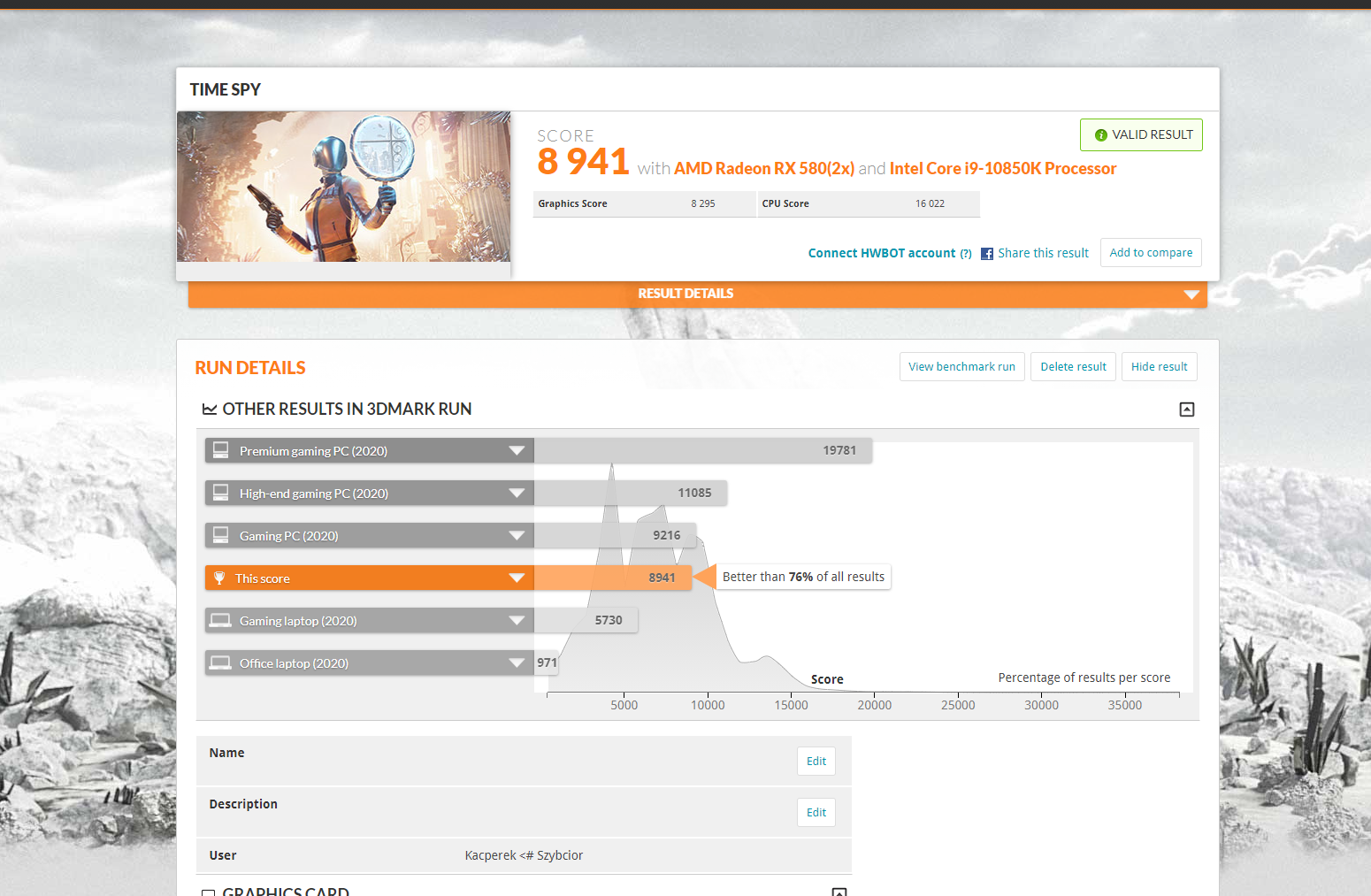Viewport: 1371px width, 896px height.
Task: Click the High-end gaming PC 11085 score bar
Action: (631, 493)
